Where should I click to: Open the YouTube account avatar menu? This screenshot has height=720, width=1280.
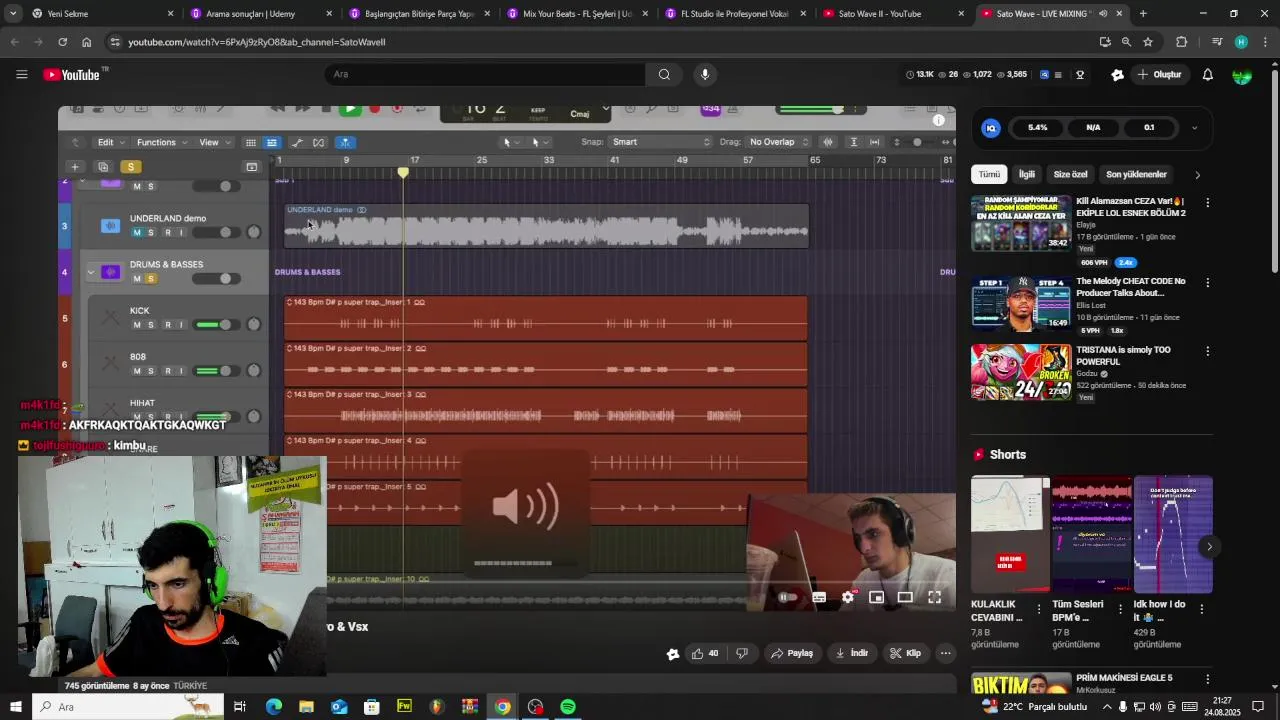[1242, 75]
